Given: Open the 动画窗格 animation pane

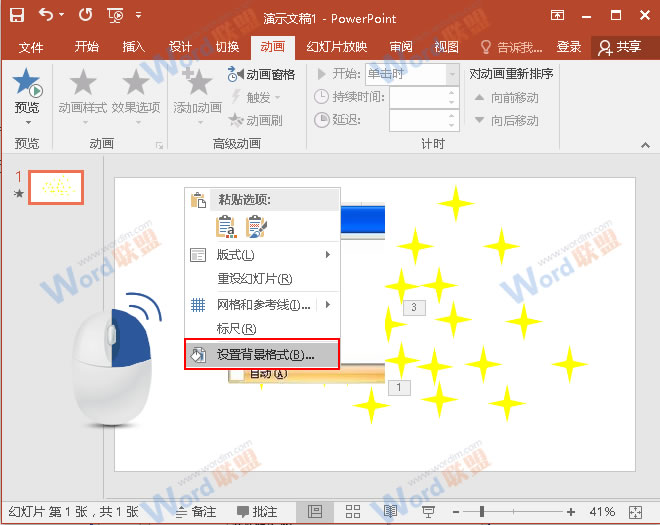Looking at the screenshot, I should [x=262, y=74].
